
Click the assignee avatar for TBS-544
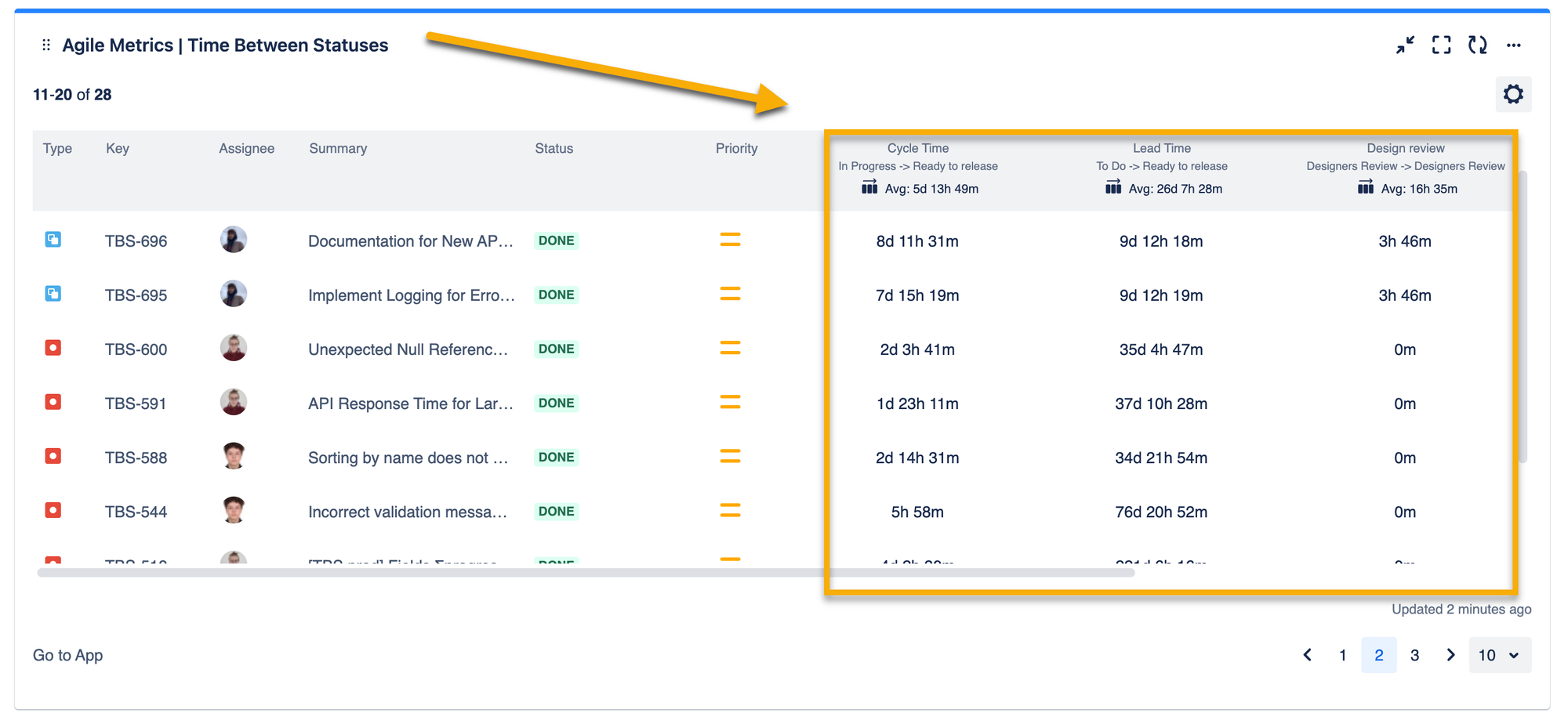(234, 509)
